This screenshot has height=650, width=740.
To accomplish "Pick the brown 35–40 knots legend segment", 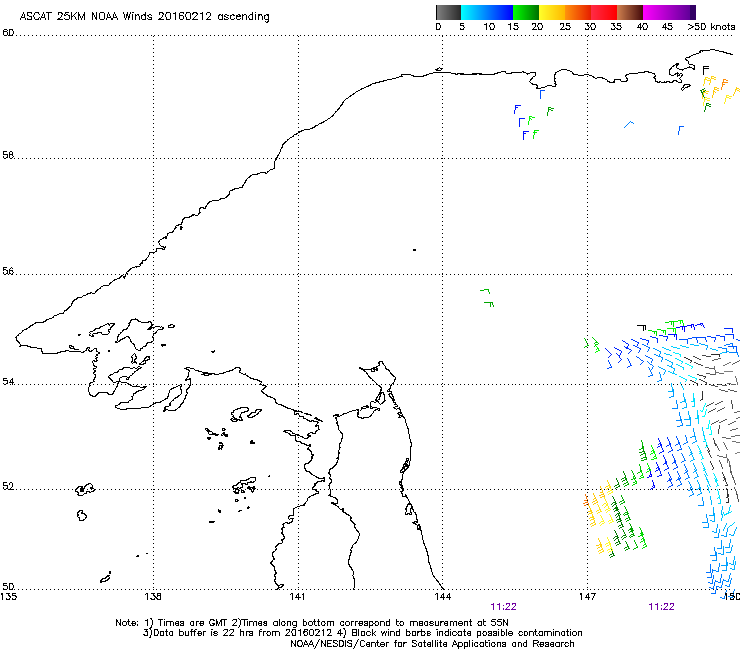I will point(630,12).
